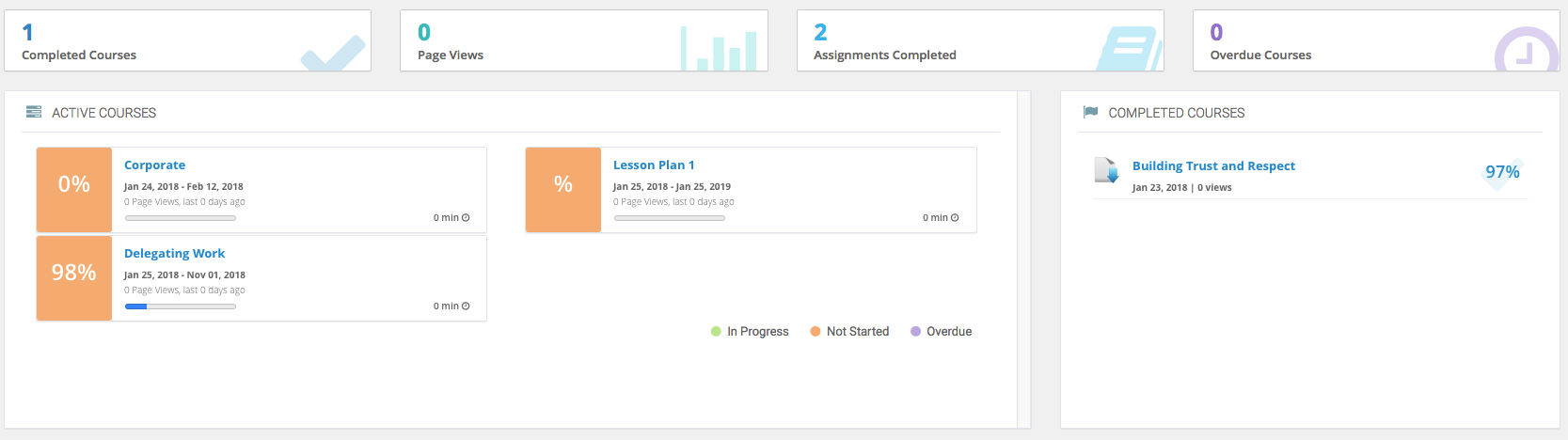Click the Overdue Courses clock icon
Viewport: 1568px width, 440px height.
point(1526,53)
